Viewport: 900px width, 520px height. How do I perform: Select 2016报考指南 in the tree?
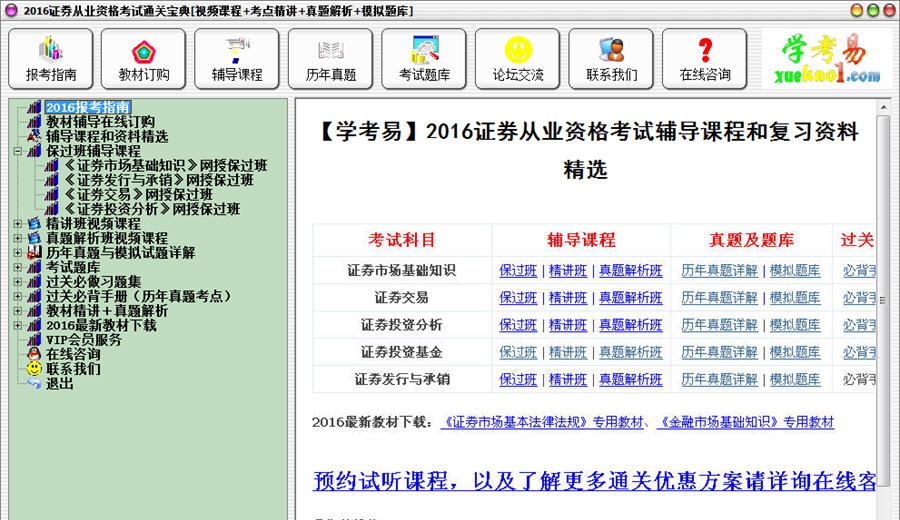pyautogui.click(x=88, y=107)
